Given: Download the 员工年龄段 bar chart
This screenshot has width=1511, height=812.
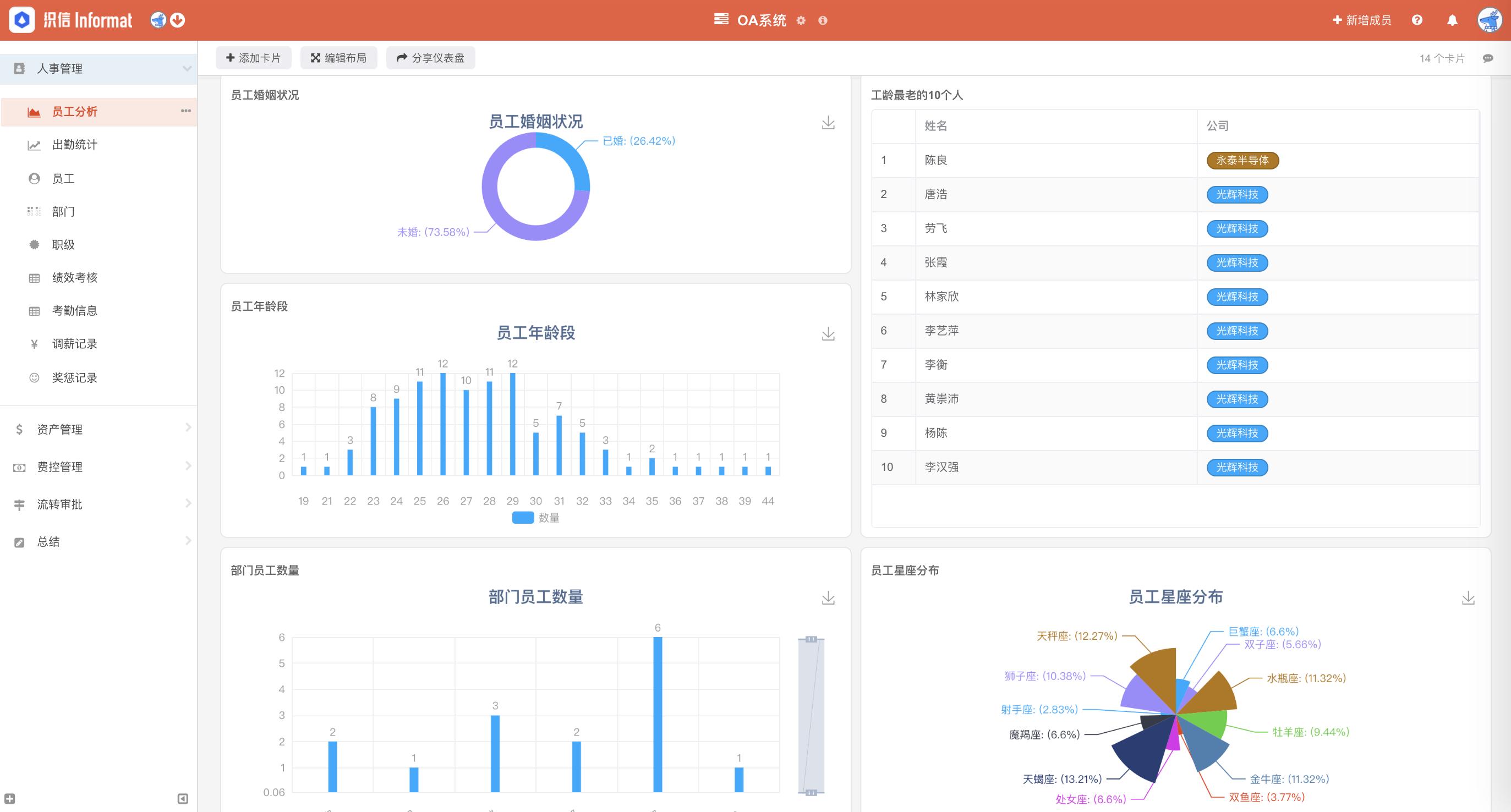Looking at the screenshot, I should (x=828, y=334).
